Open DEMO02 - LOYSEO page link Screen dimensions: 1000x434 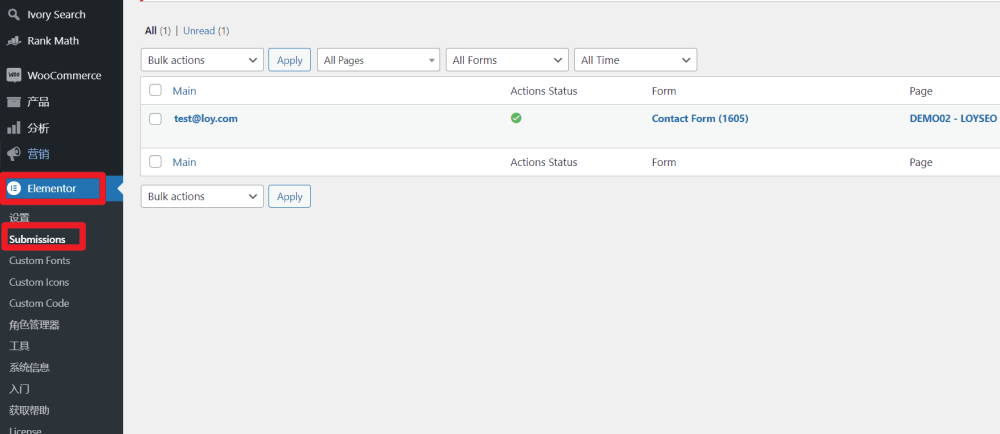pos(953,119)
